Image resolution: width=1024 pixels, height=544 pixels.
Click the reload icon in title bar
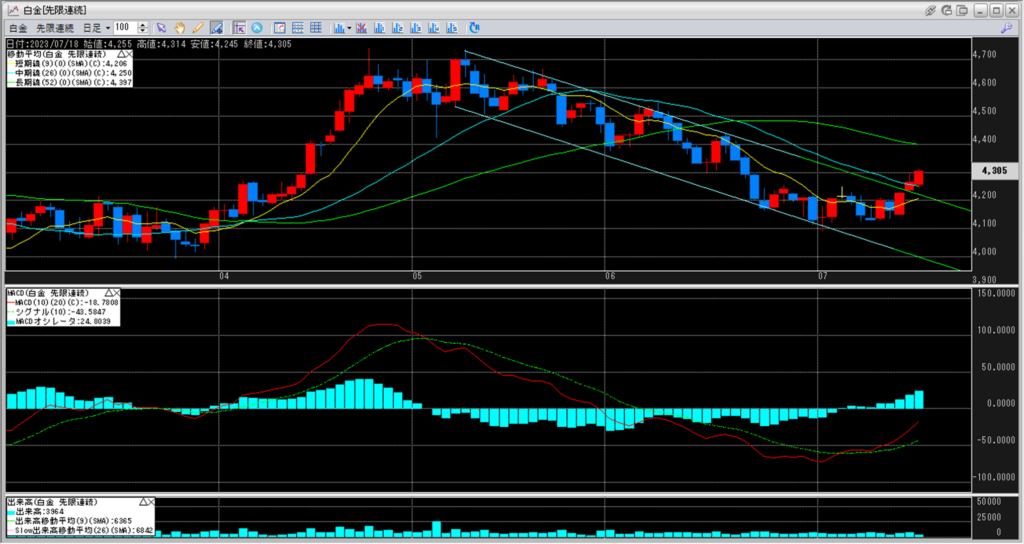tap(948, 9)
